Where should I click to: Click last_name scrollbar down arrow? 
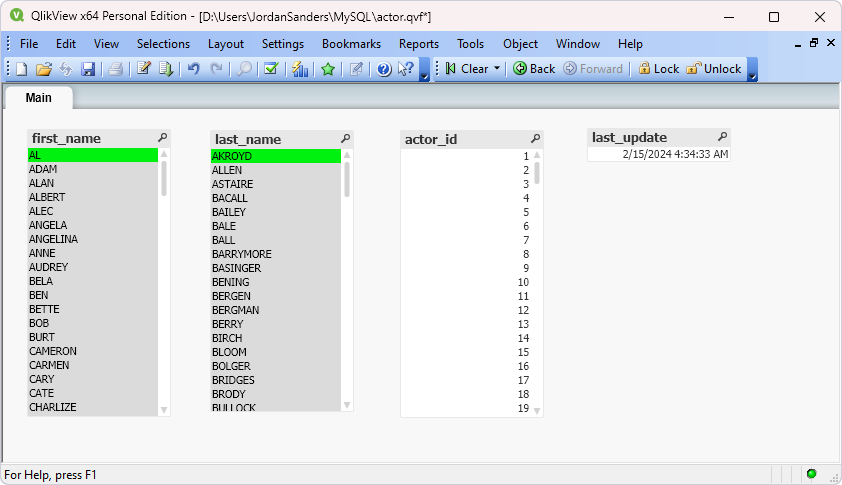tap(347, 405)
